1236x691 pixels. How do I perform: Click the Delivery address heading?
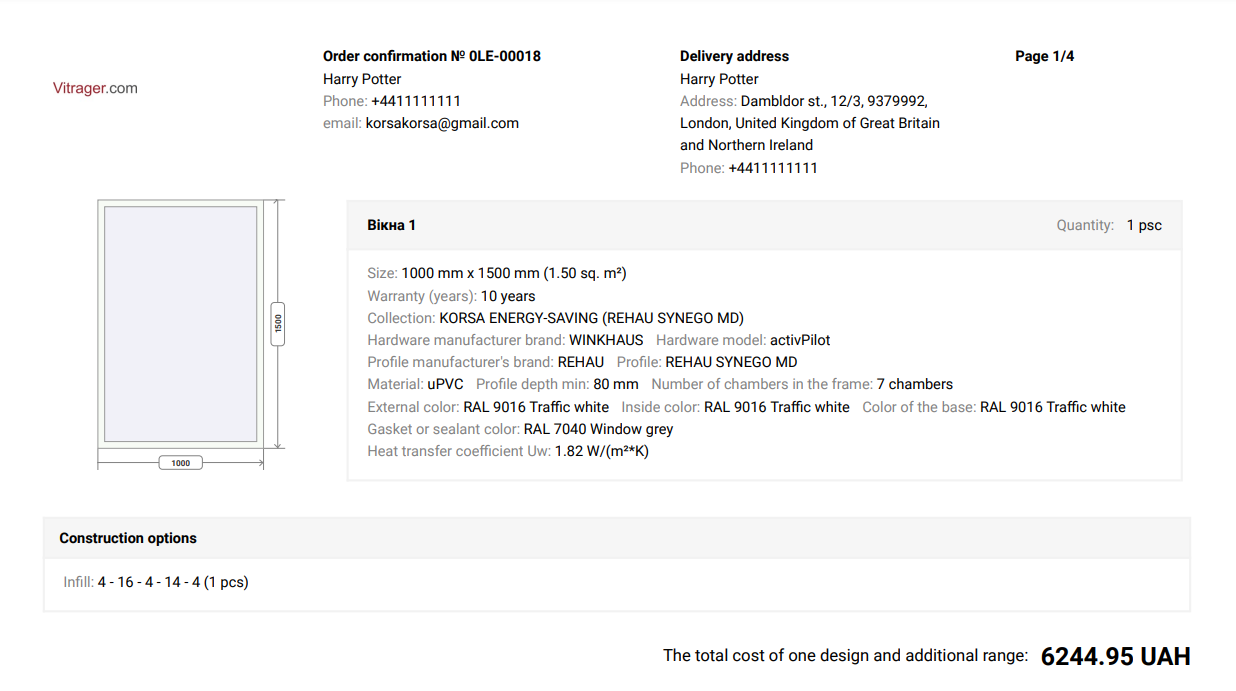[734, 56]
